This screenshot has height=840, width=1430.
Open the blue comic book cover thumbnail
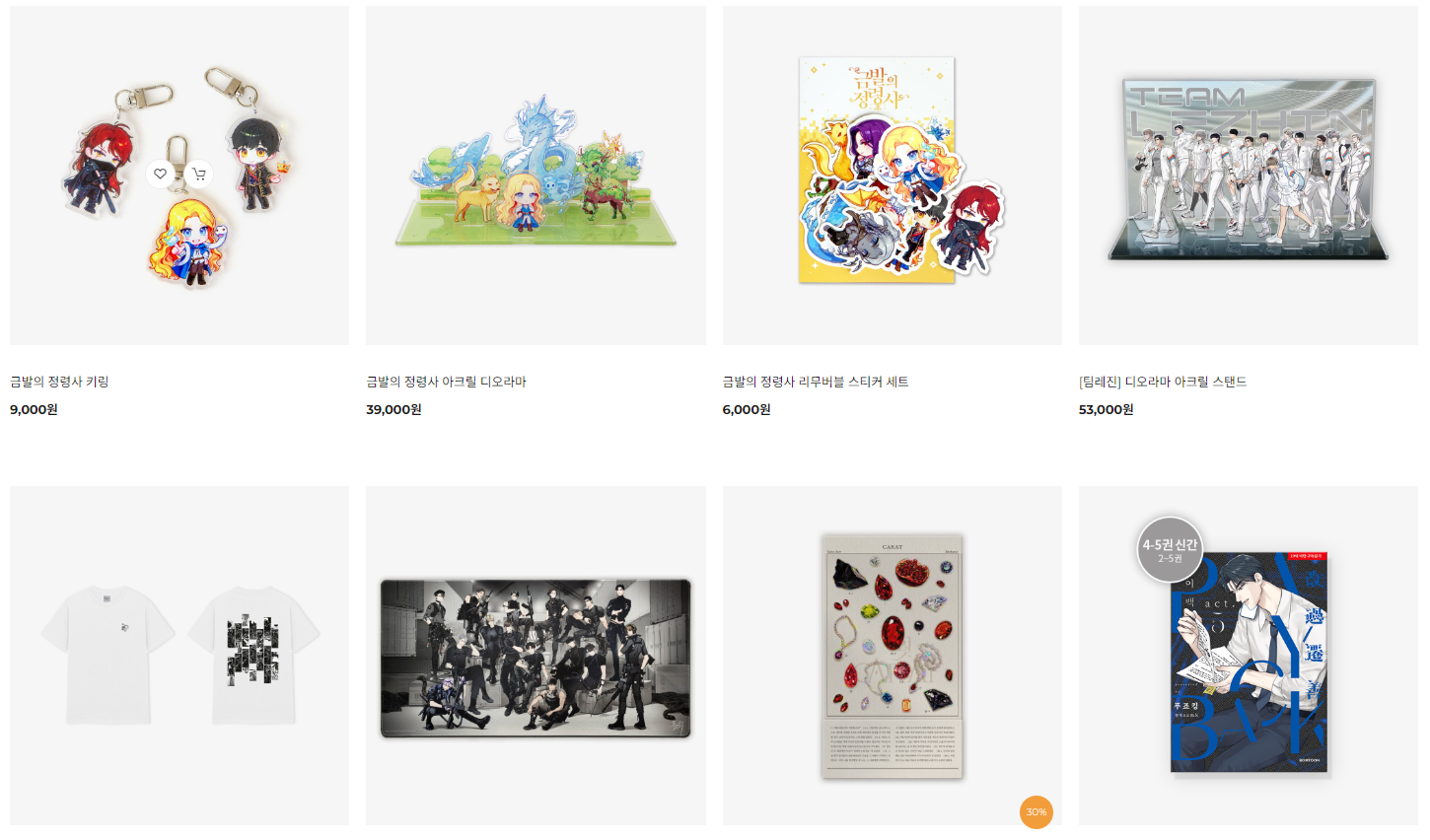[1249, 656]
